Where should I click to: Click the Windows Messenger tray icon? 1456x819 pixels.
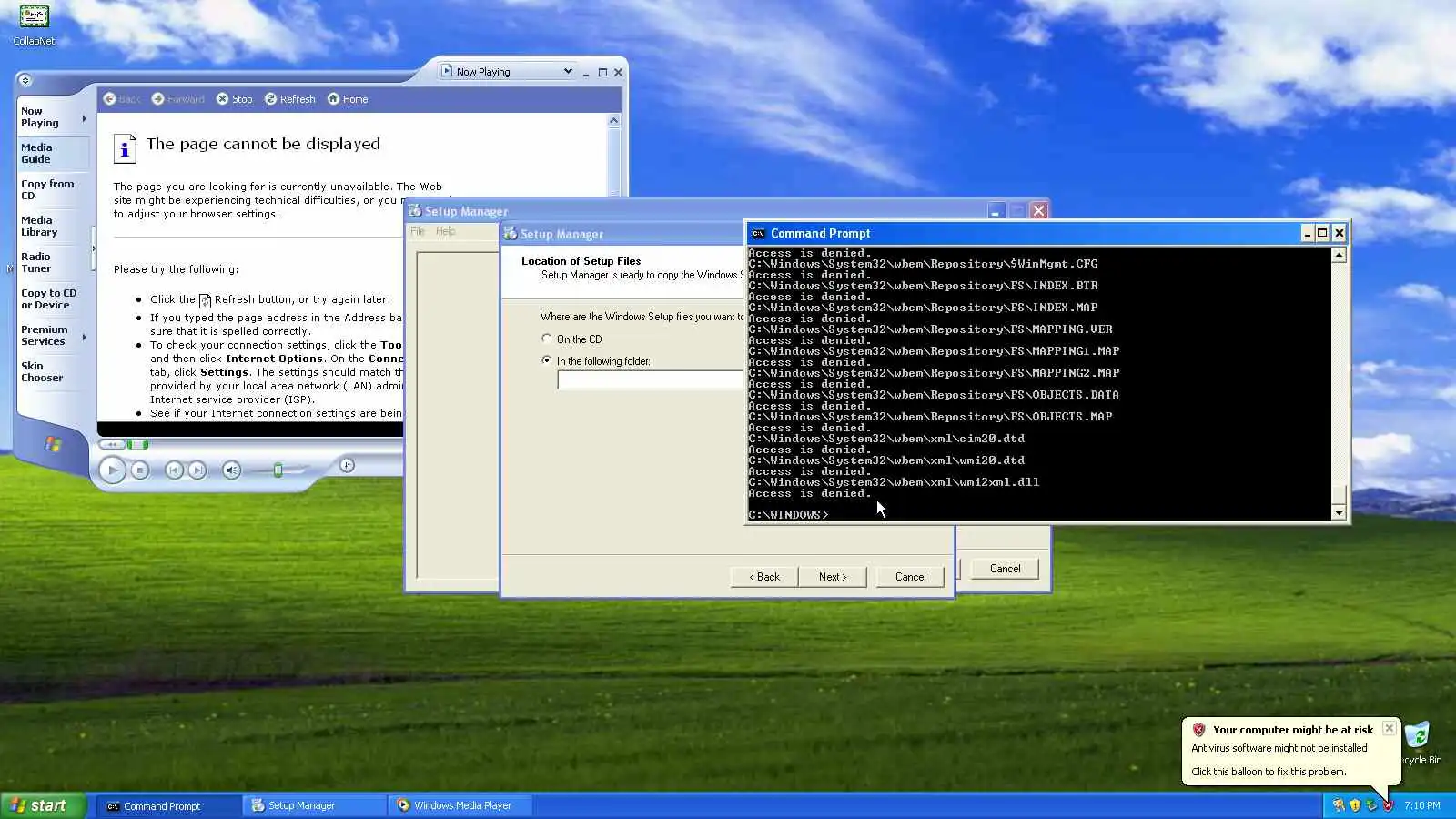pos(1339,805)
